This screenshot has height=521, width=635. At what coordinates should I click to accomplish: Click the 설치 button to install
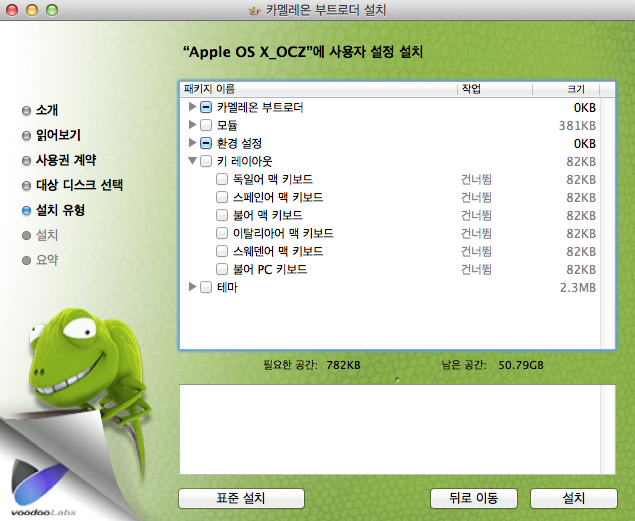click(x=574, y=498)
